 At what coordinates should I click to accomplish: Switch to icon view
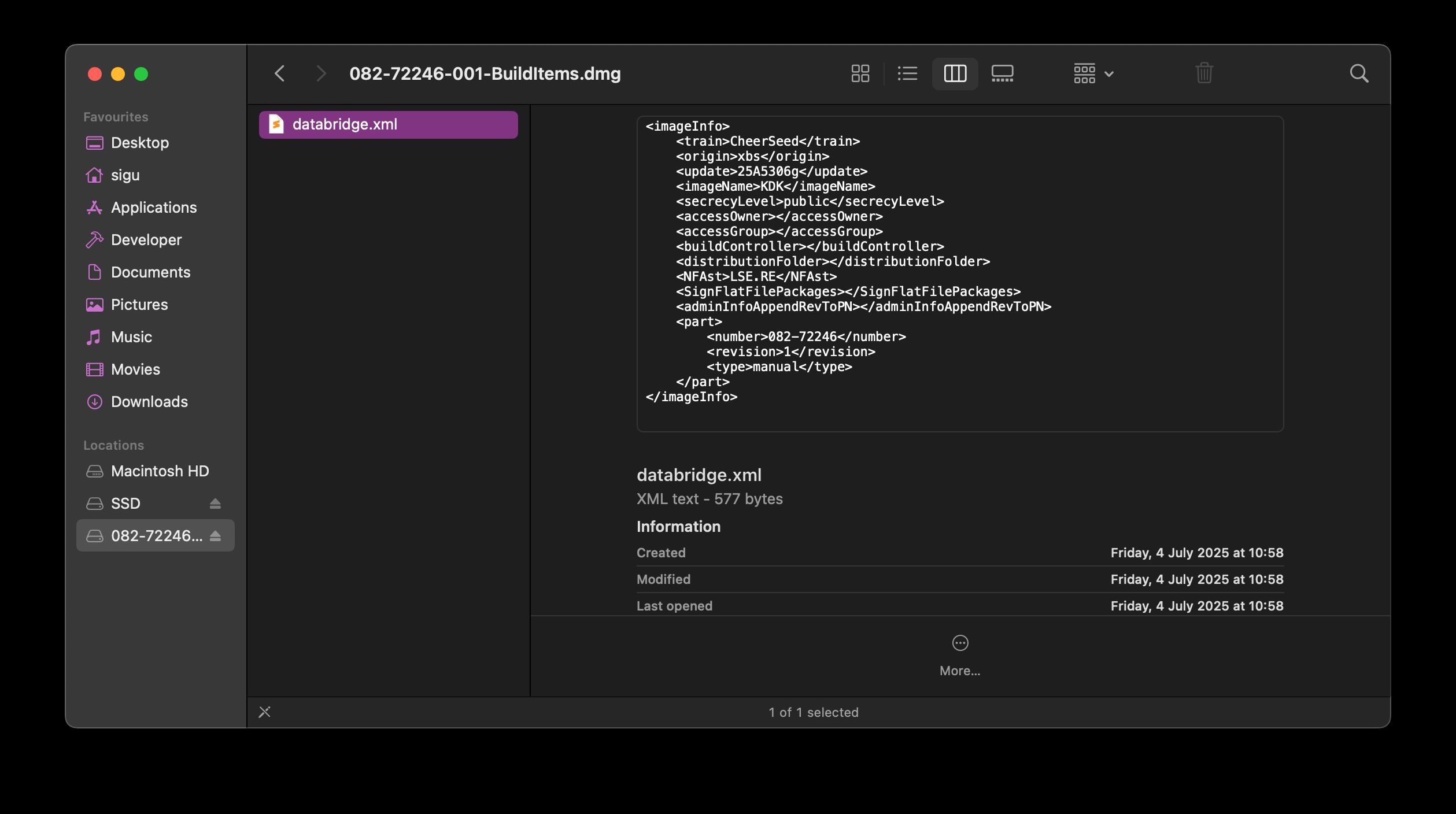coord(860,73)
